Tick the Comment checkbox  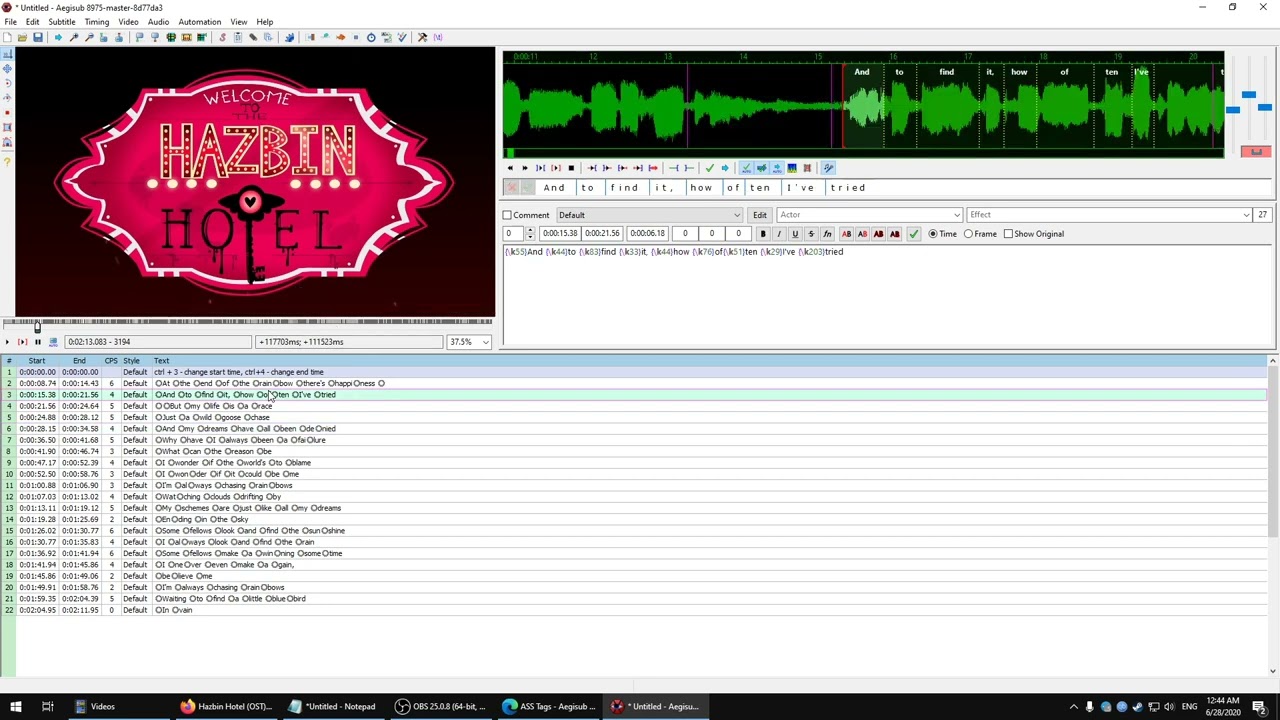[507, 215]
